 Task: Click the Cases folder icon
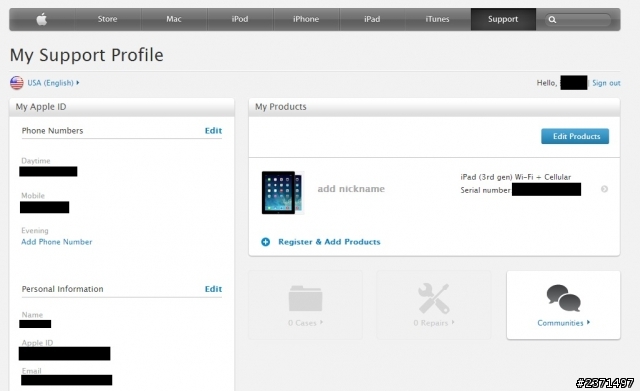(305, 298)
